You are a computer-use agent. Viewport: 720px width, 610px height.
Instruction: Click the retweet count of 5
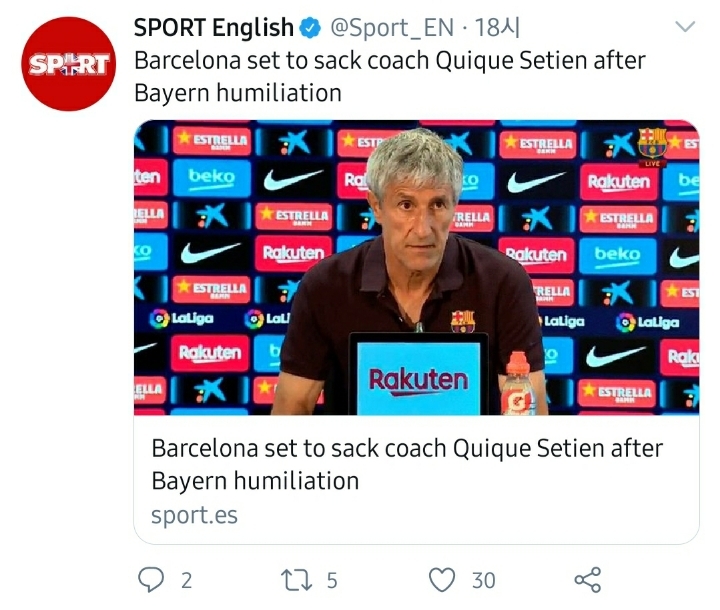click(x=332, y=579)
